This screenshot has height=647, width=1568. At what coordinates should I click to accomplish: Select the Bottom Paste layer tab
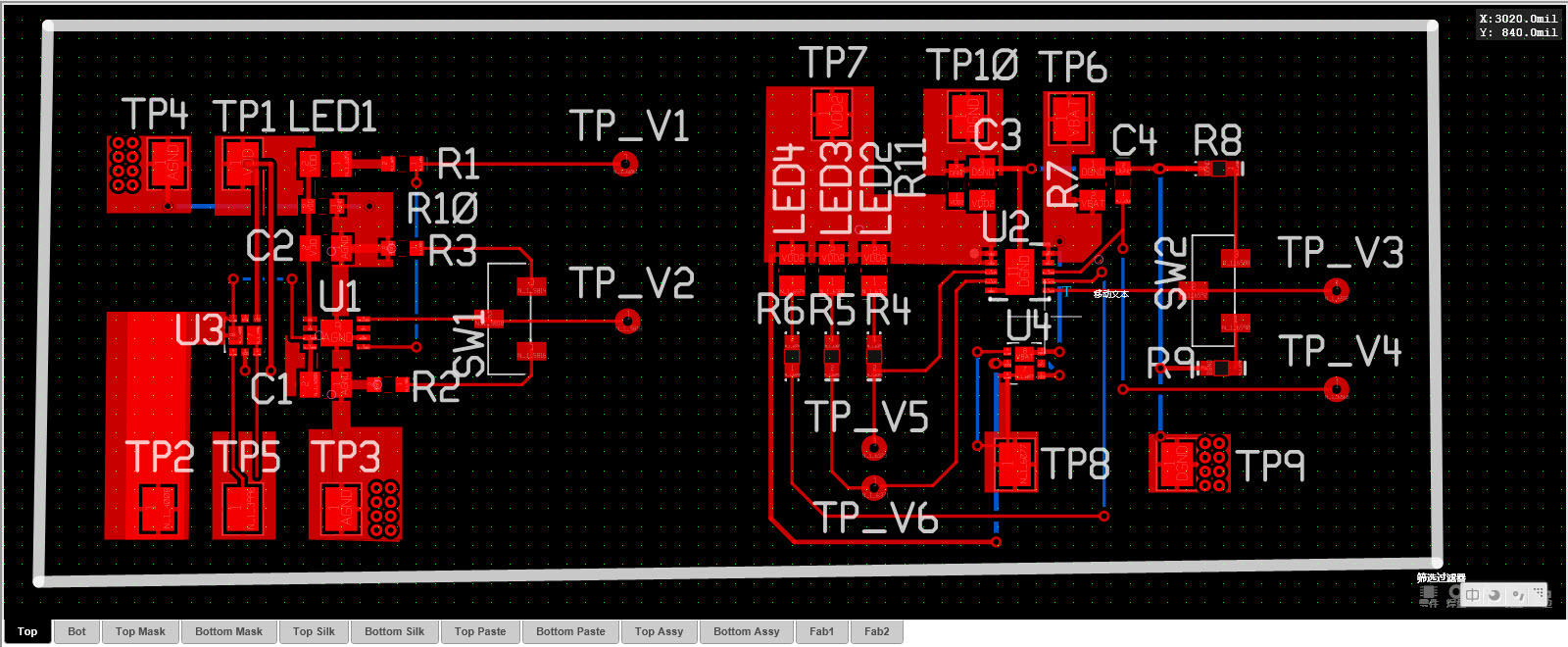pyautogui.click(x=570, y=631)
